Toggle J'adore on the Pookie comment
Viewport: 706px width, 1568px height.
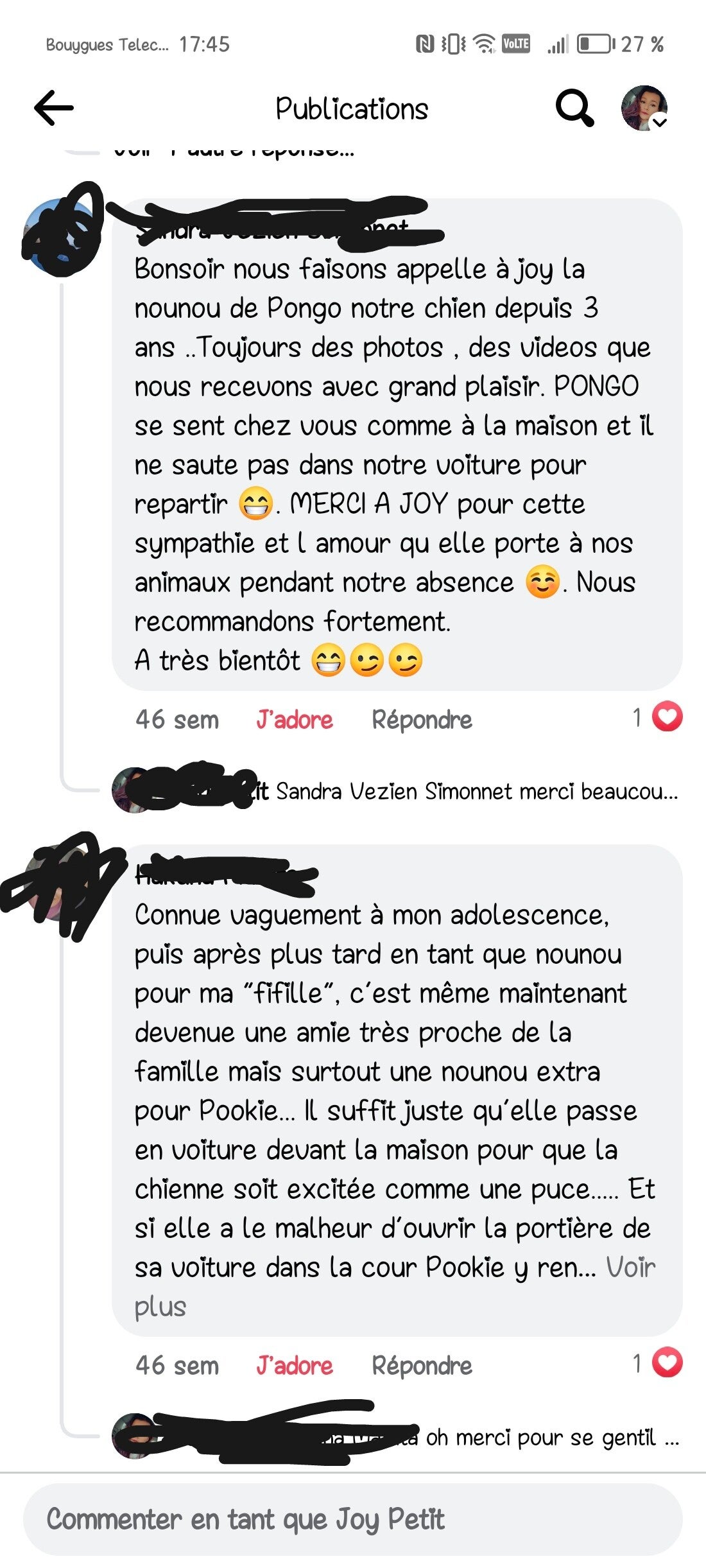(x=295, y=1366)
